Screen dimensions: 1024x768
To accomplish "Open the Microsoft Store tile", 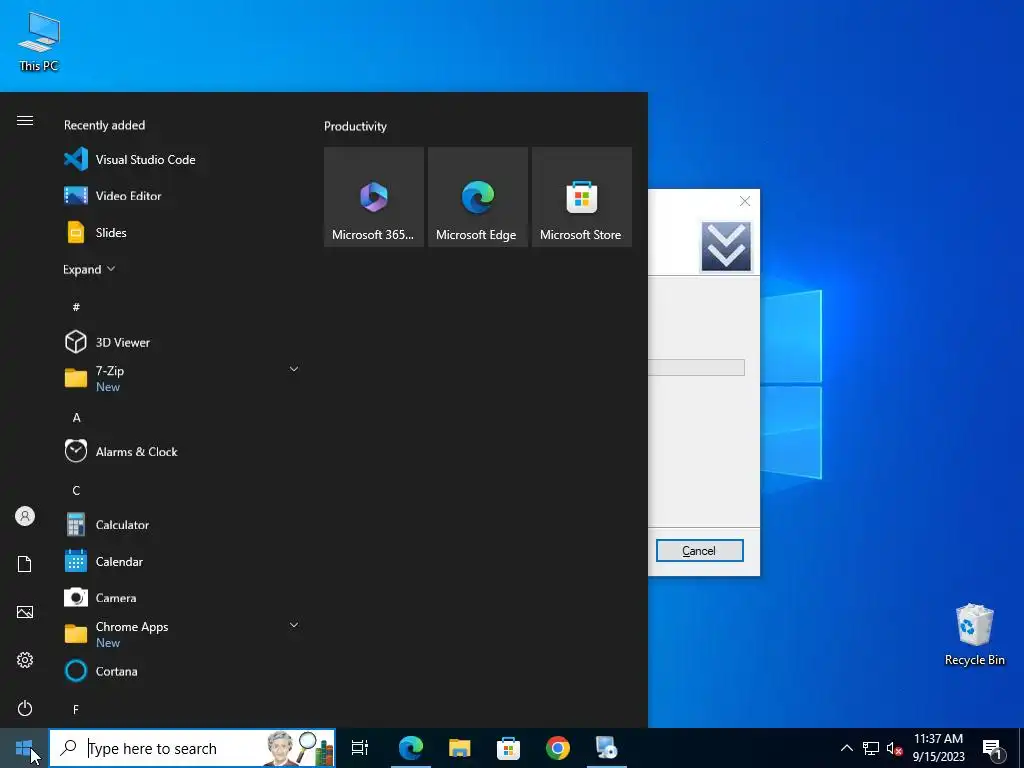I will [x=582, y=197].
